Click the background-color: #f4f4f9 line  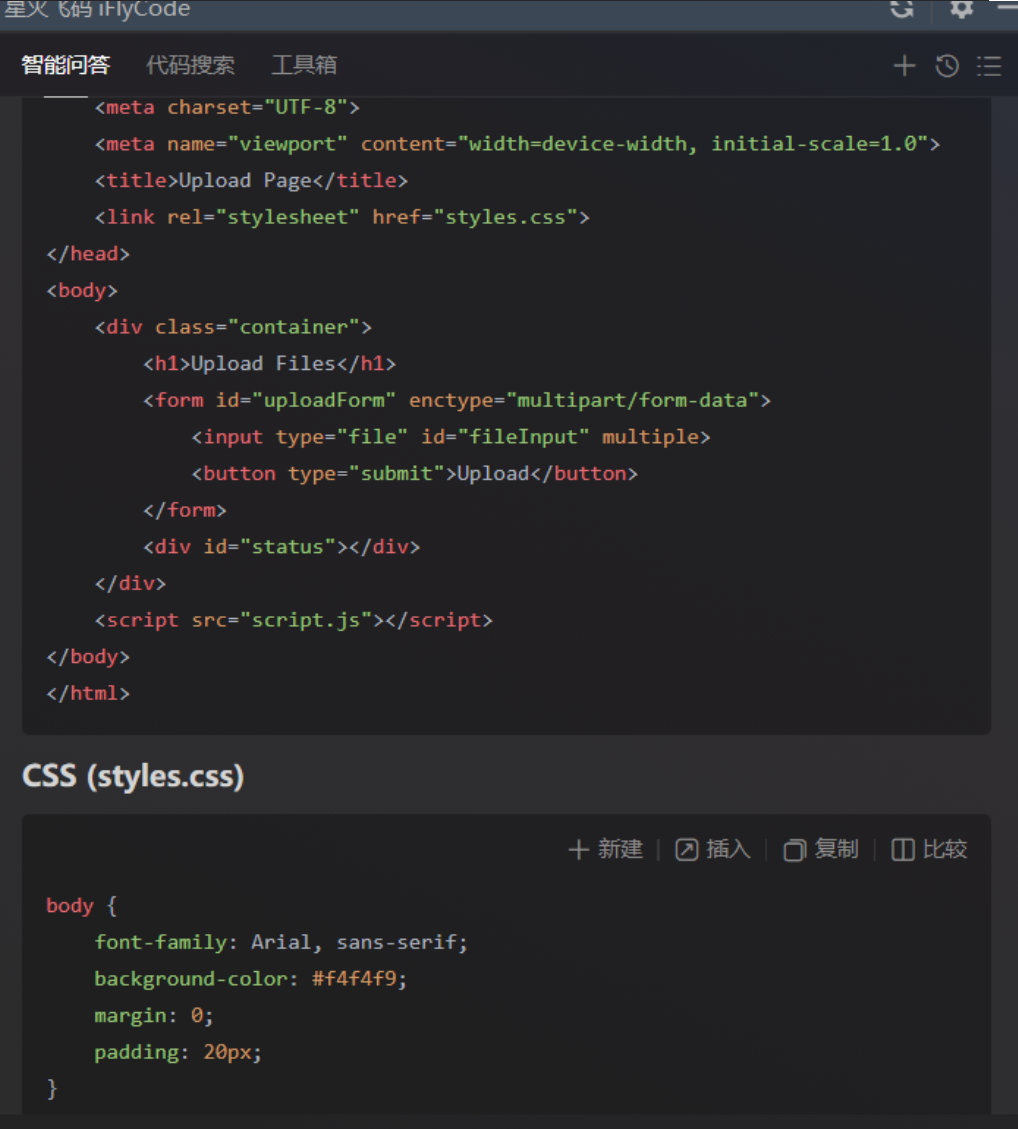(x=251, y=979)
